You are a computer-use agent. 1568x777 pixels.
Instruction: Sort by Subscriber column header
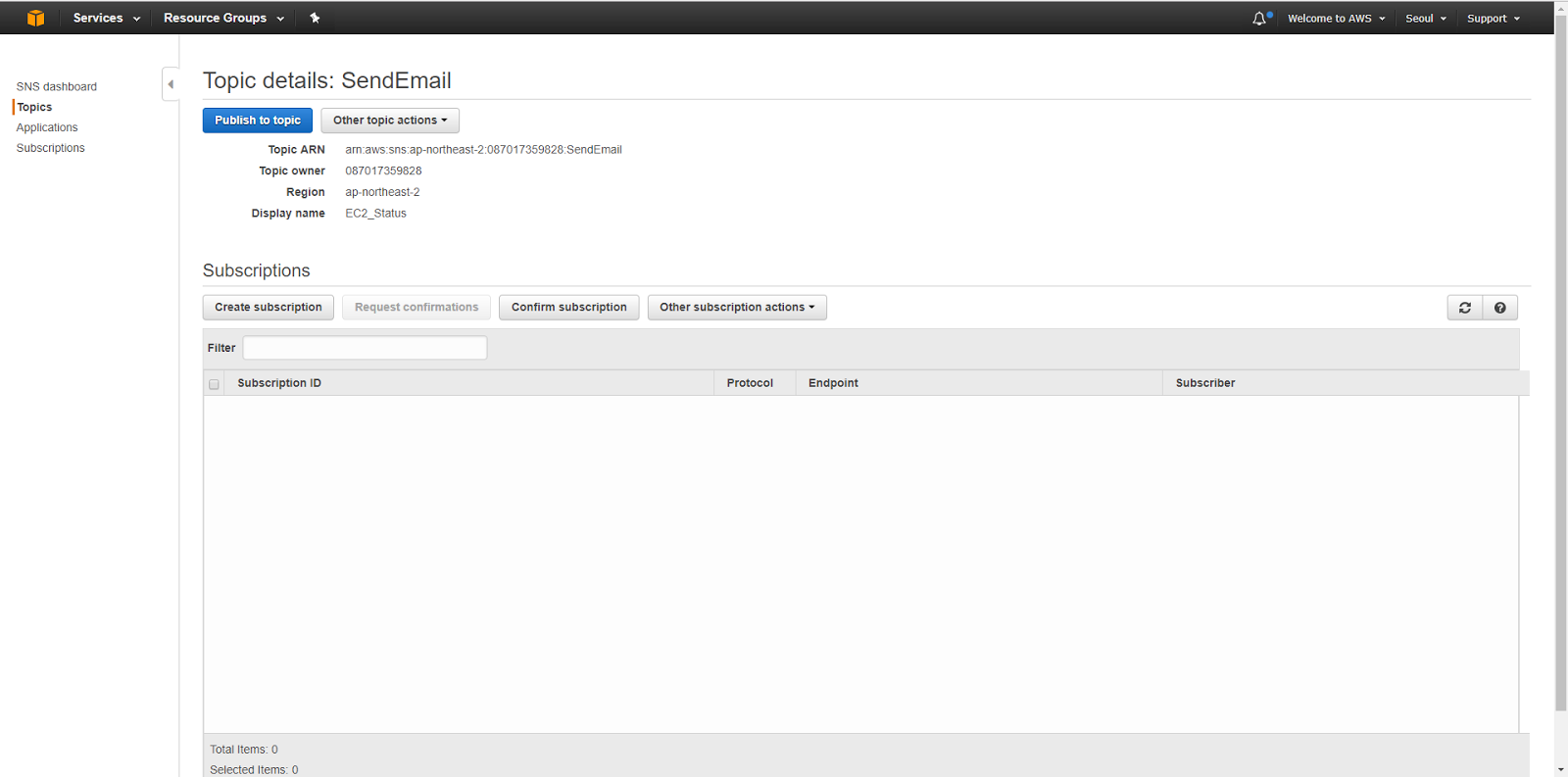pos(1346,383)
